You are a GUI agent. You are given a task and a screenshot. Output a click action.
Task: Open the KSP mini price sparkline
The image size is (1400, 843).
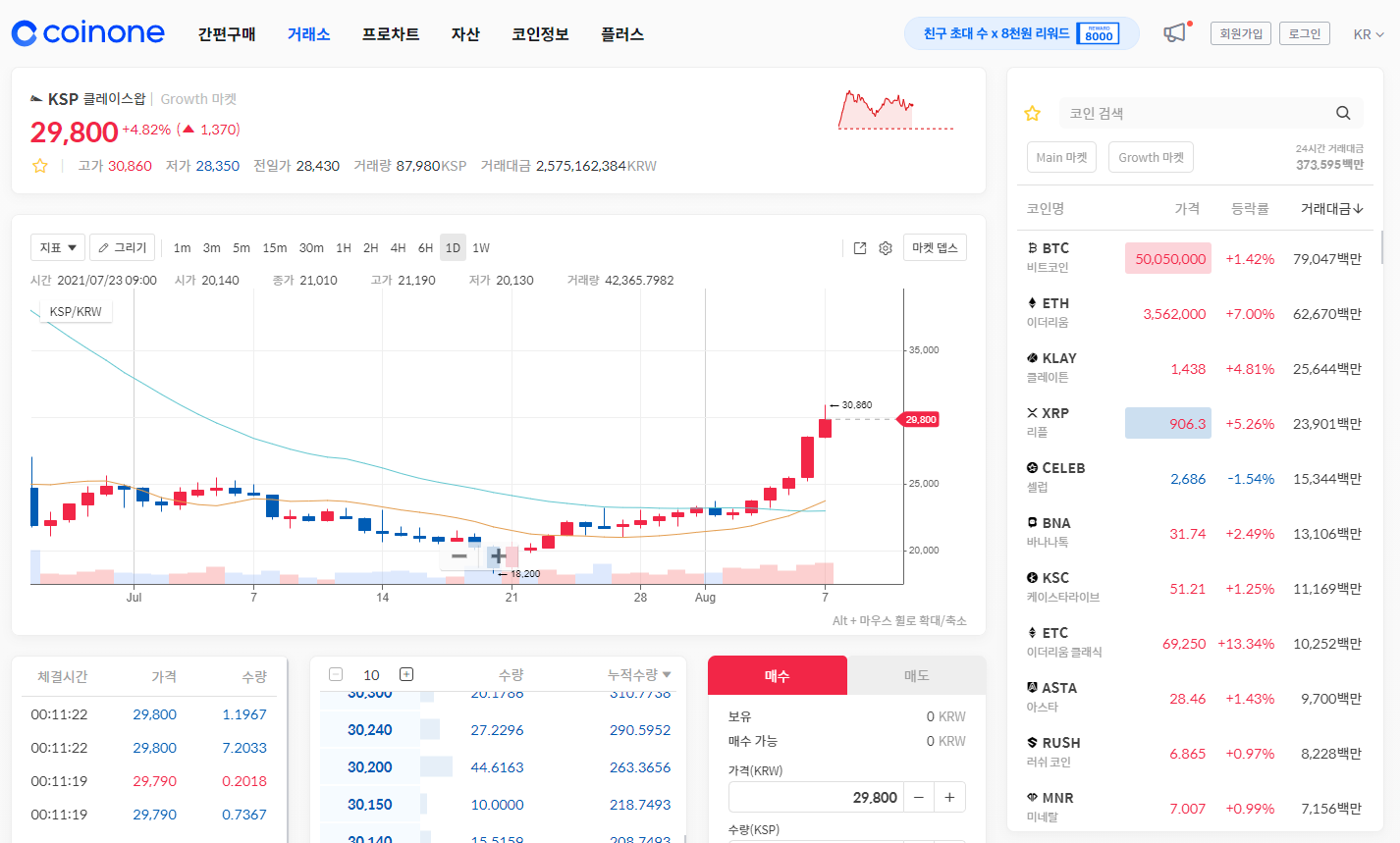(895, 110)
